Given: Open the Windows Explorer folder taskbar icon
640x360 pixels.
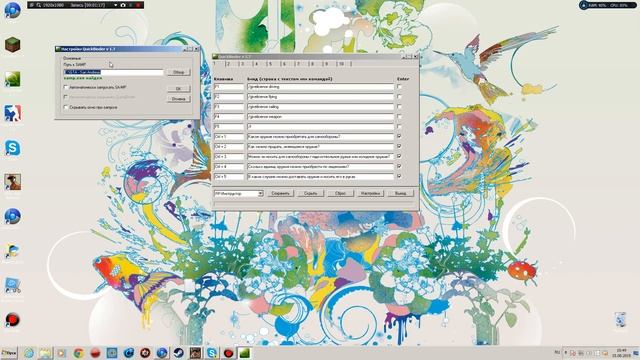Looking at the screenshot, I should point(45,353).
